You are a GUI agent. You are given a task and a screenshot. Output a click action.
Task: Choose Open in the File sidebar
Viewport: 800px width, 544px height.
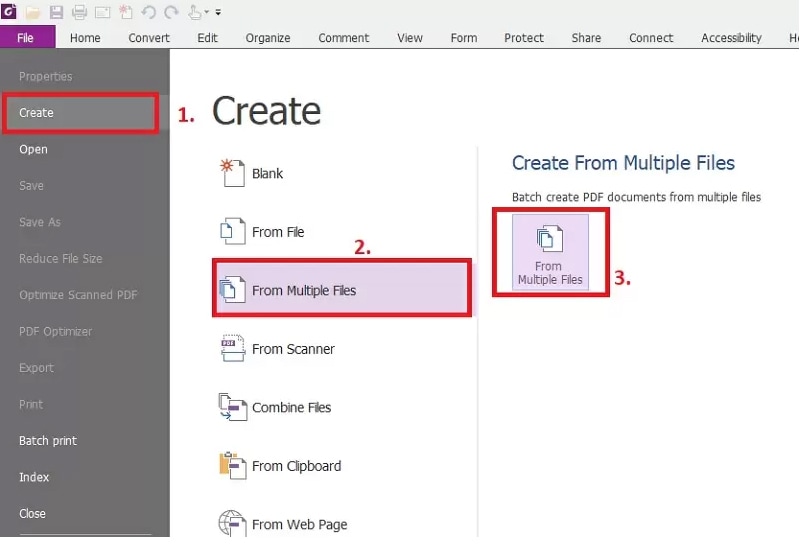click(33, 150)
